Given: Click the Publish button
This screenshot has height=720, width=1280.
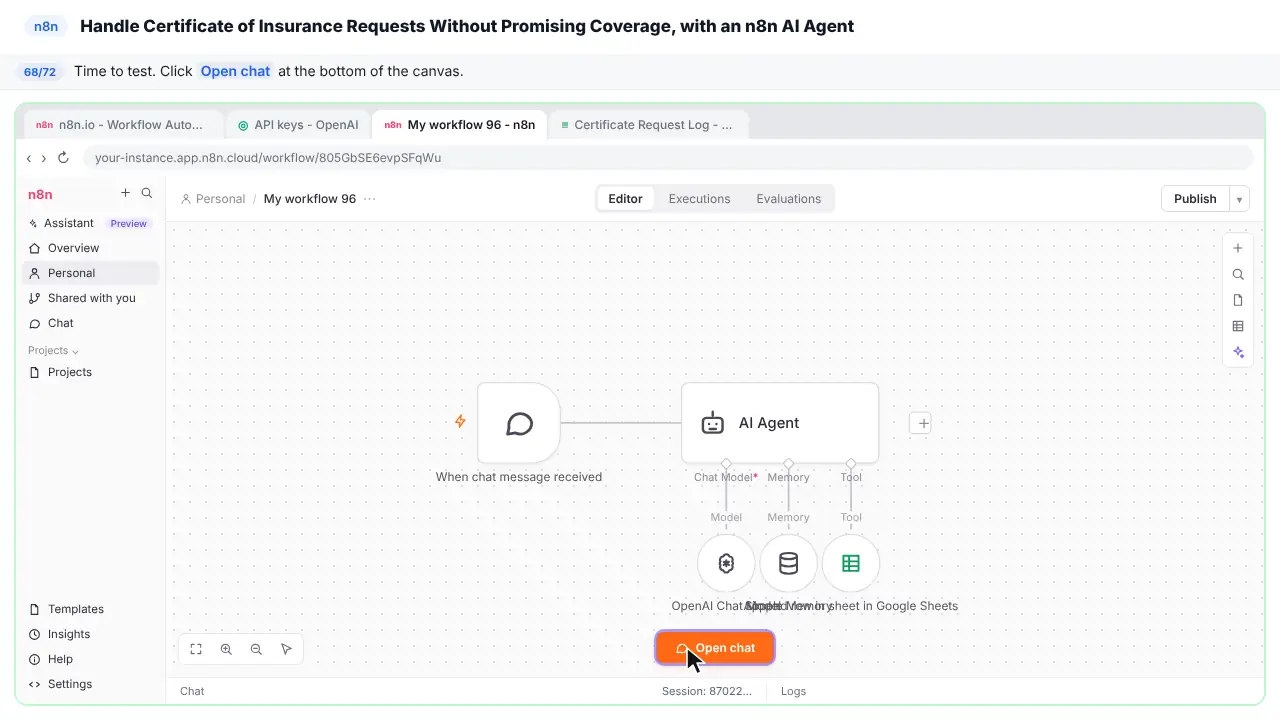Looking at the screenshot, I should (1195, 199).
